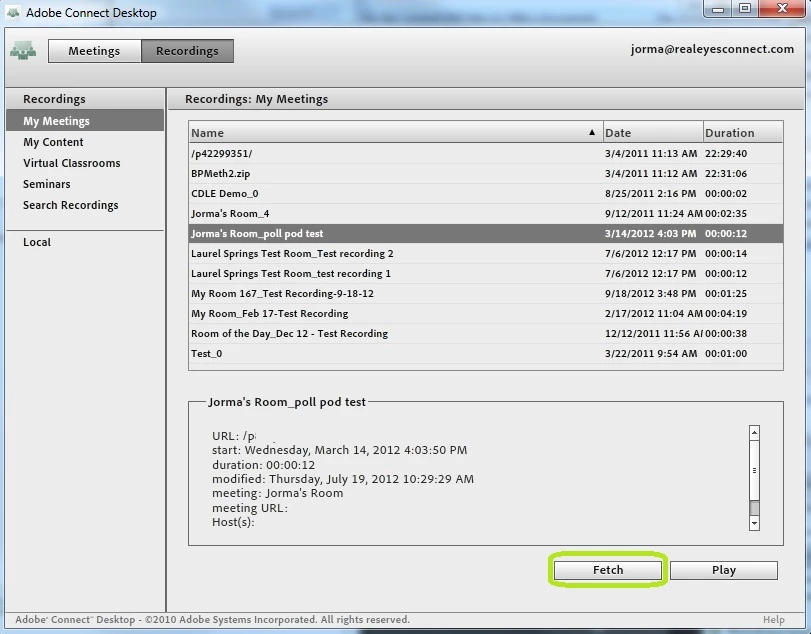Open the Help link in status bar
The image size is (811, 634).
[773, 620]
